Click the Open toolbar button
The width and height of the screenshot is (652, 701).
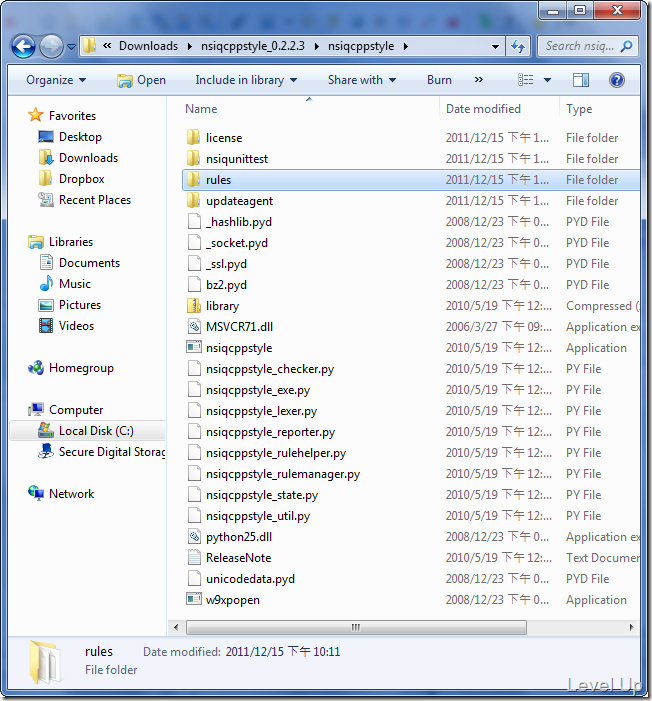click(141, 80)
